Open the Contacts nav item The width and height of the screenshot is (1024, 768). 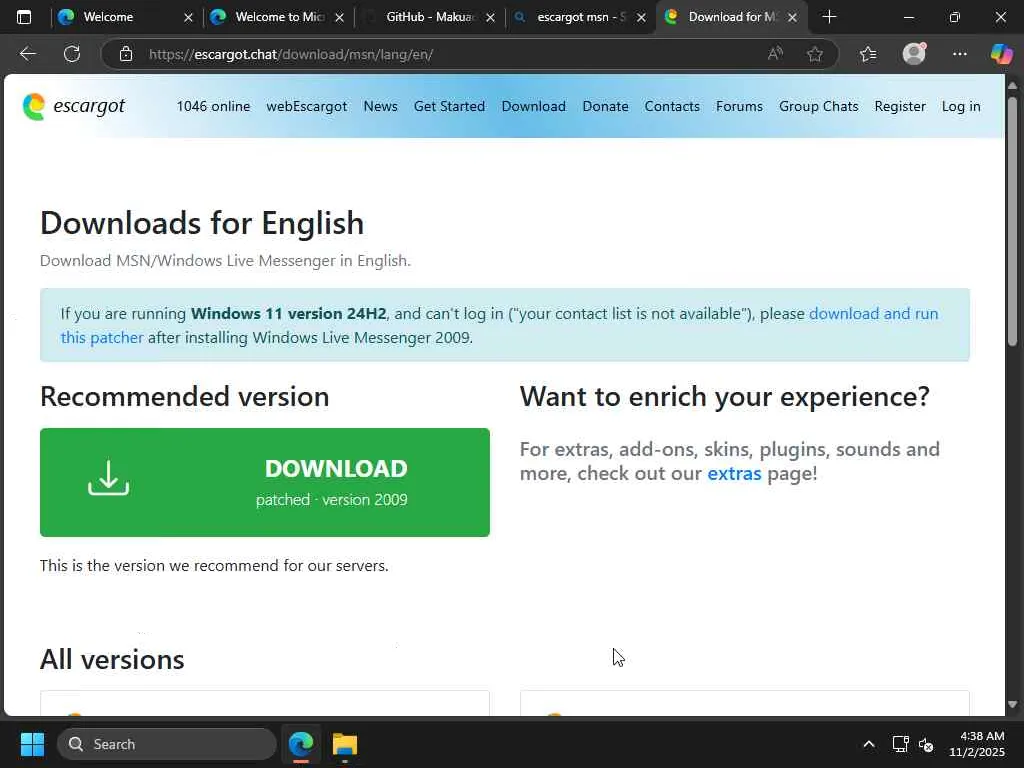click(x=672, y=106)
